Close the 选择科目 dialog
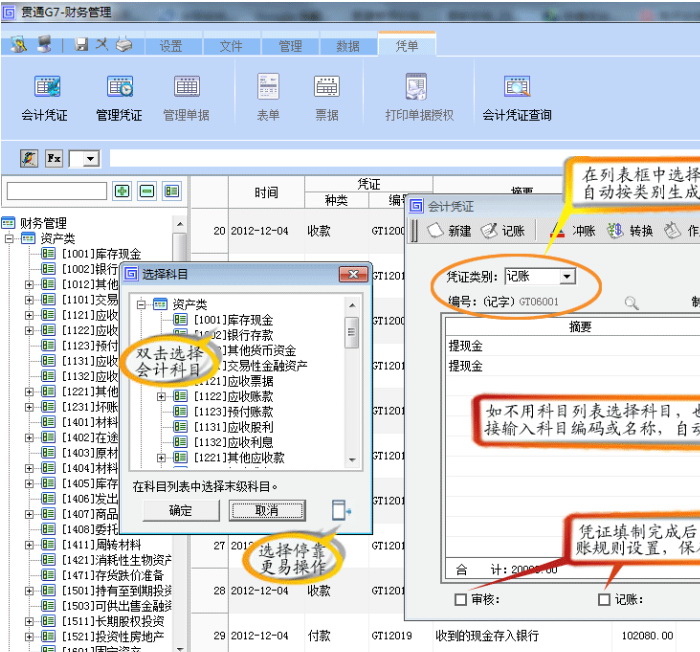Image resolution: width=700 pixels, height=652 pixels. coord(353,274)
